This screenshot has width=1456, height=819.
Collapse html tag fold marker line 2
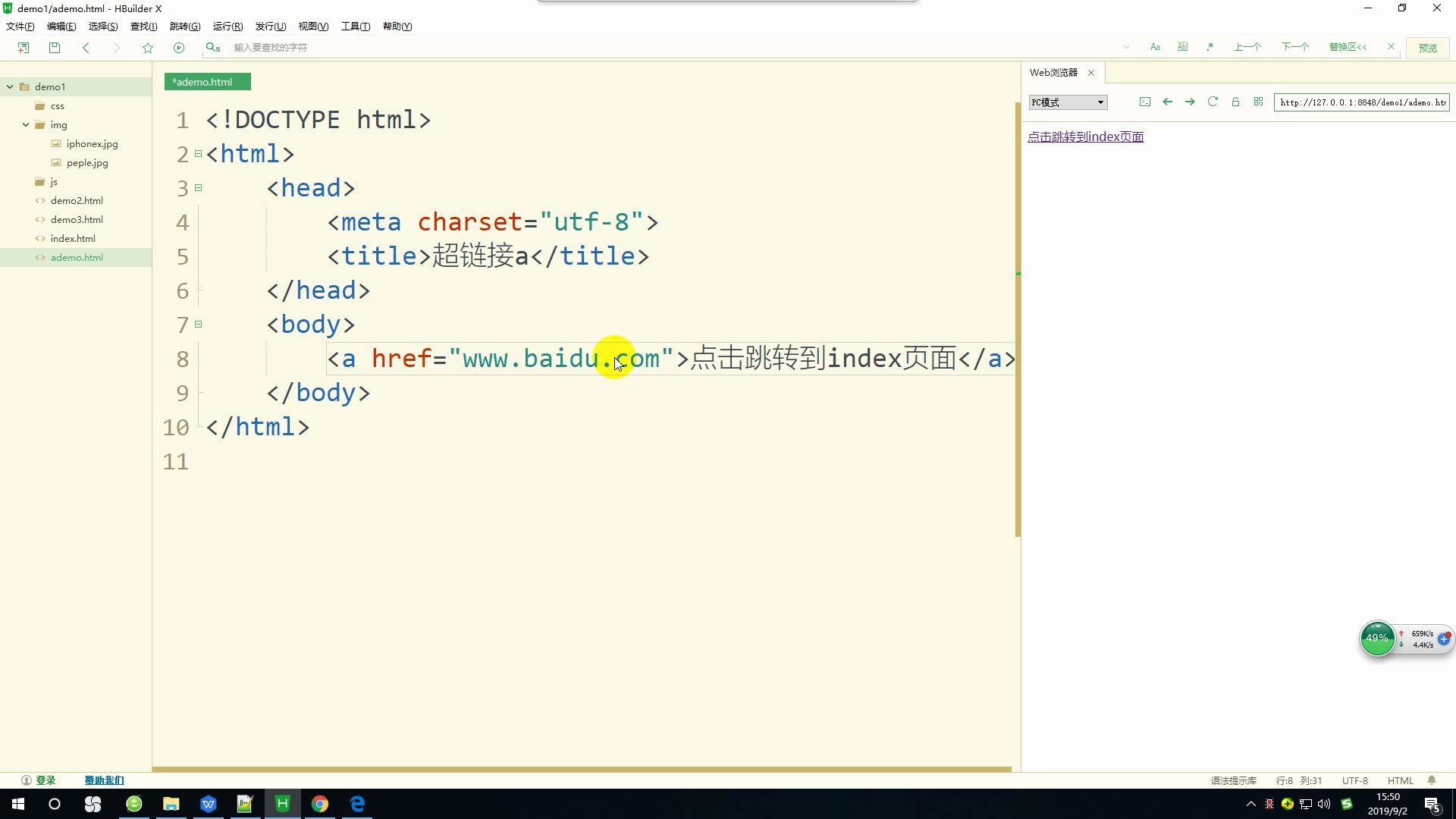198,153
